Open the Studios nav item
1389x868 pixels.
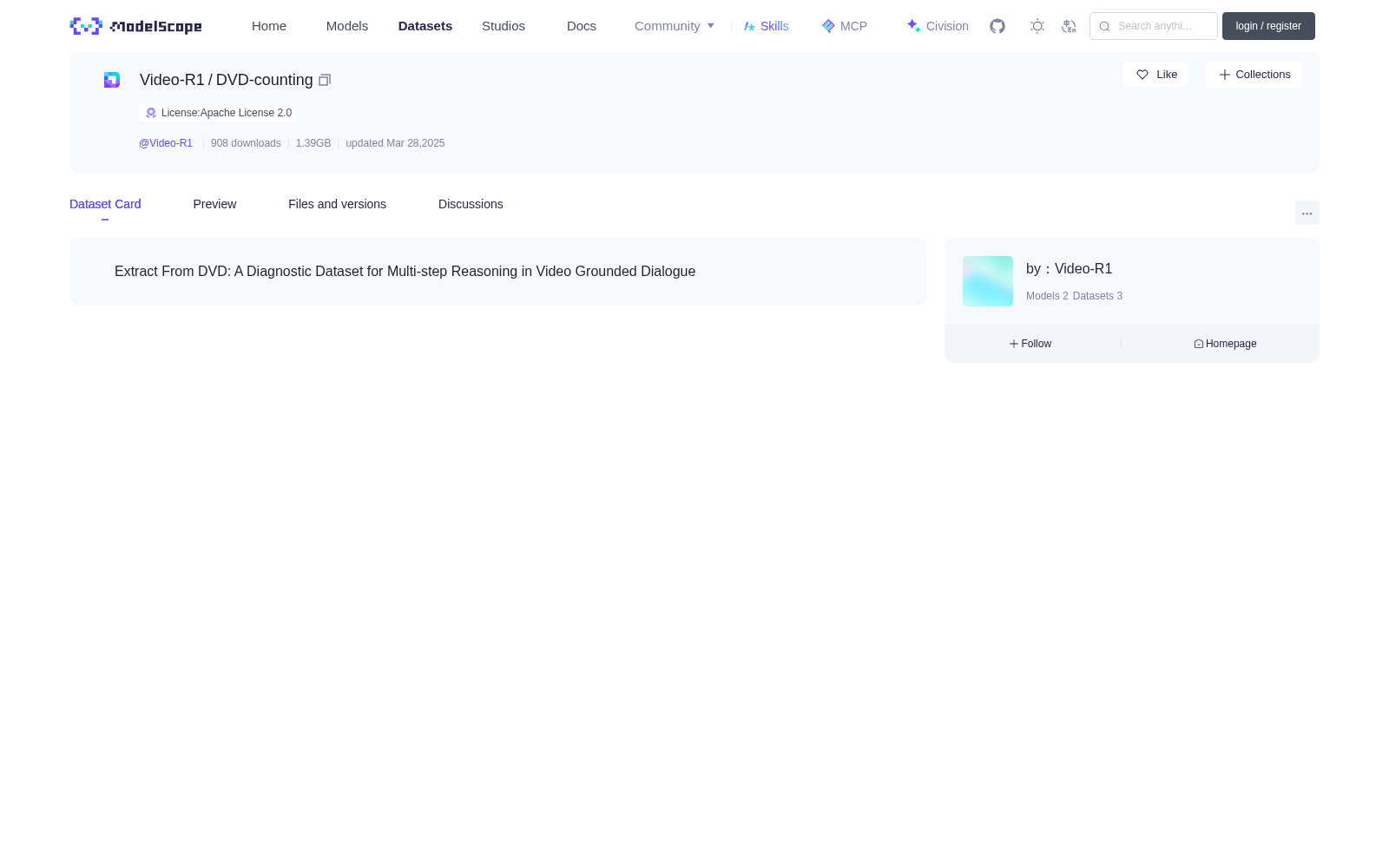click(x=504, y=26)
